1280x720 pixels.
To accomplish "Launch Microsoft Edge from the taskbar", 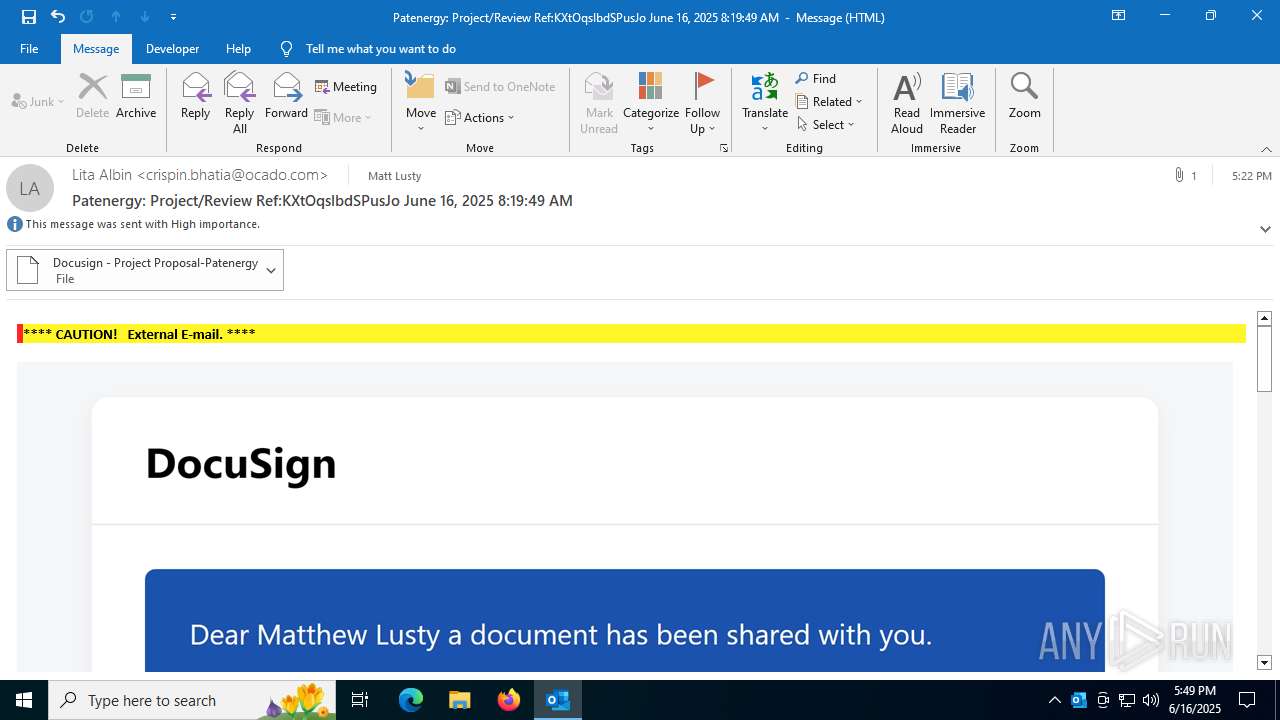I will click(411, 700).
